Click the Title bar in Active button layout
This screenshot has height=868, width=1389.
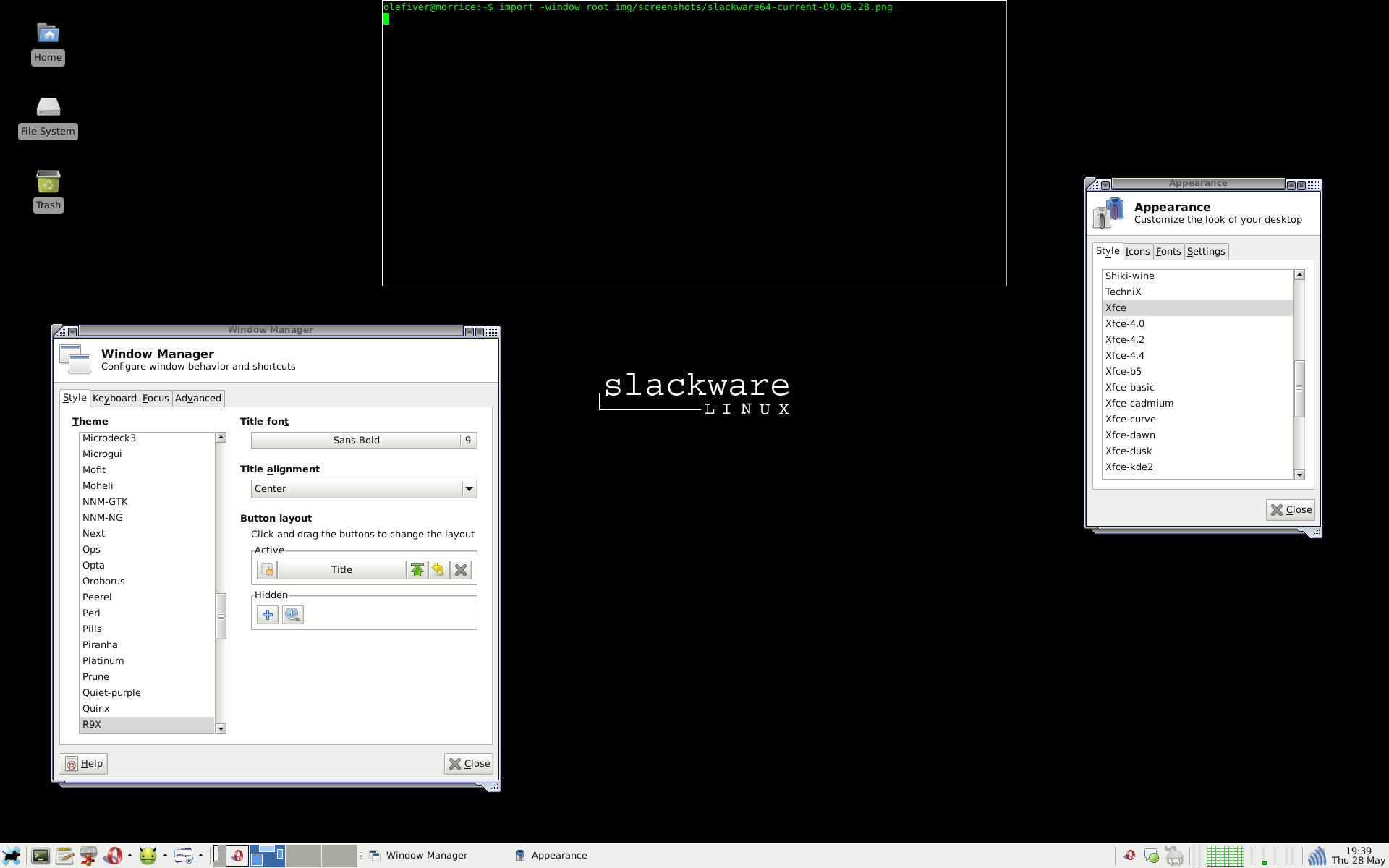[x=341, y=570]
